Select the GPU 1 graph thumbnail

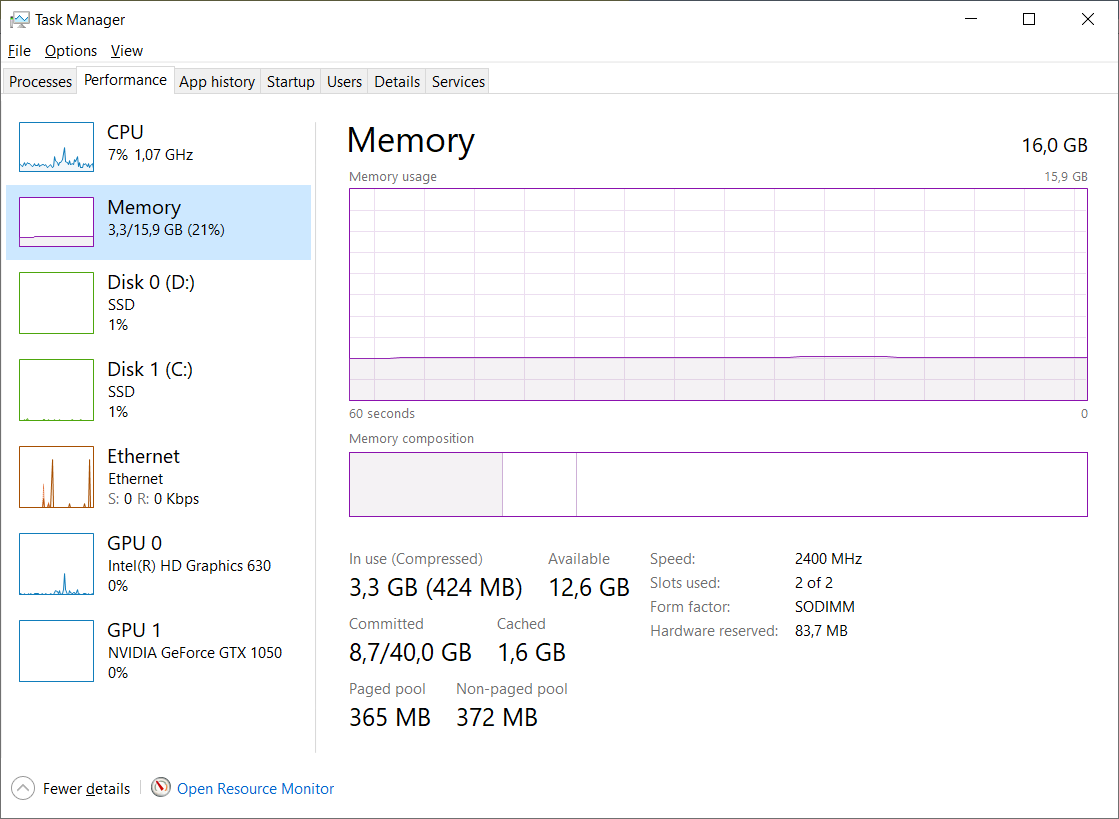click(x=56, y=651)
